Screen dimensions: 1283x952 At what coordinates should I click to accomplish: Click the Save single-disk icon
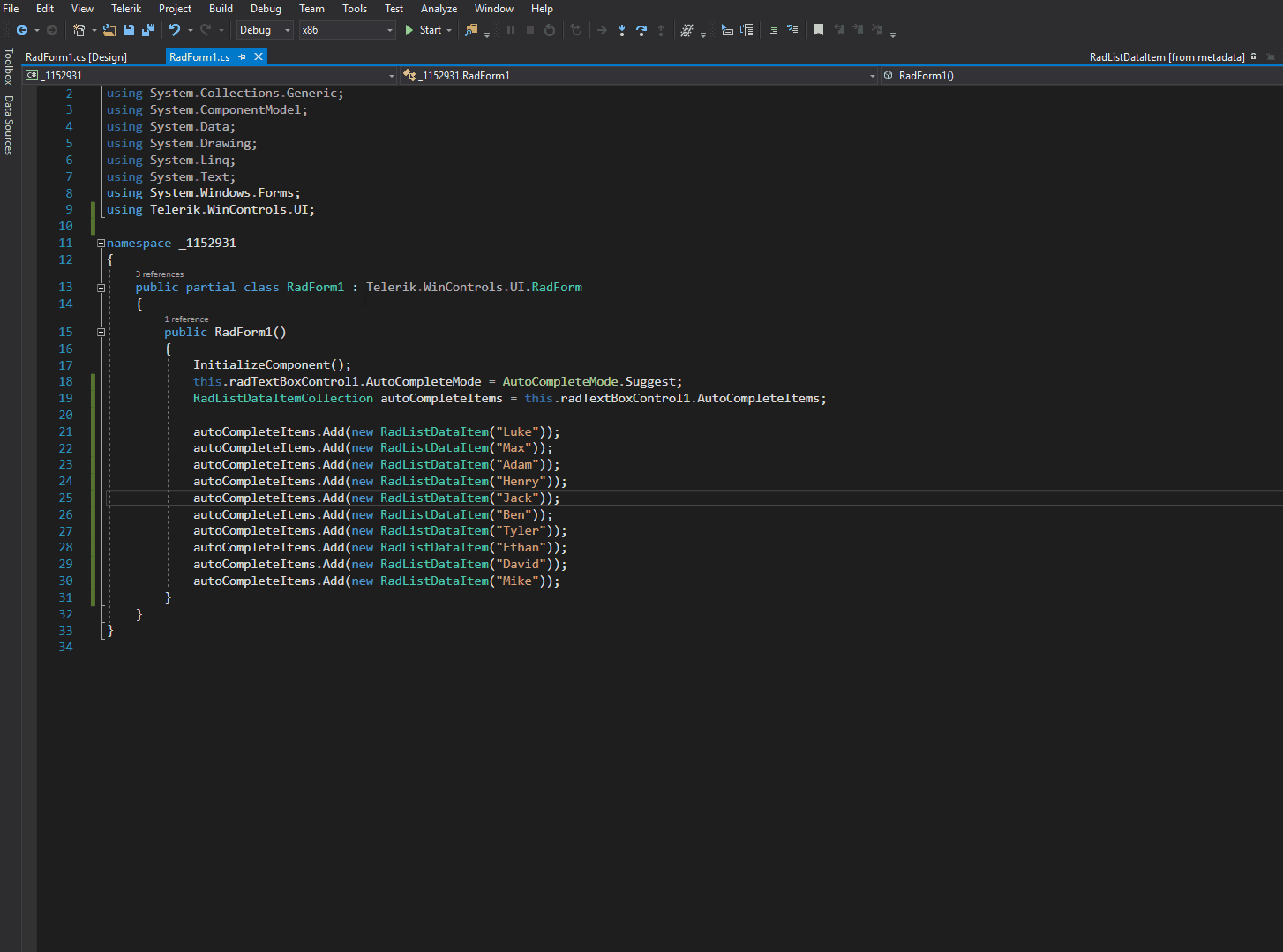click(x=129, y=30)
